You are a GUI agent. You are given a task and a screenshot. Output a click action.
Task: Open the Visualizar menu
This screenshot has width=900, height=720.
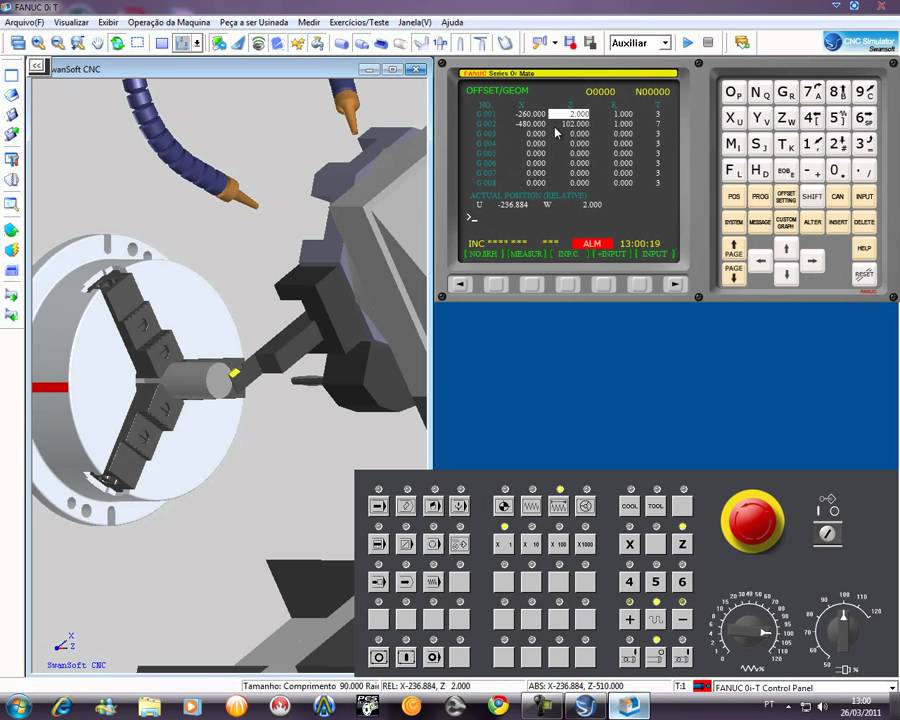[71, 22]
